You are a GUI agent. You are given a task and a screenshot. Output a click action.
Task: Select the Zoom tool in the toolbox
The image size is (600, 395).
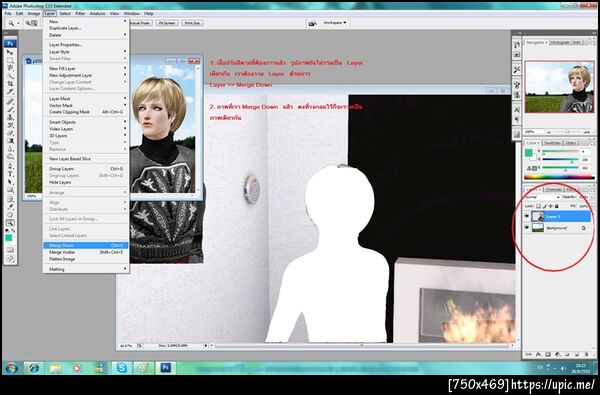point(10,223)
